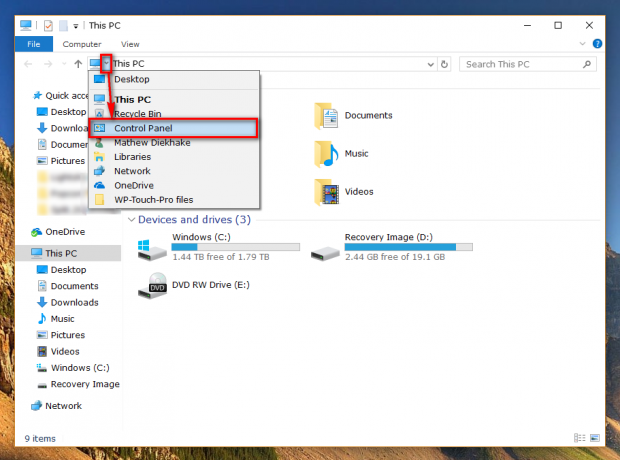Open the Computer ribbon tab
The width and height of the screenshot is (620, 460).
(x=82, y=44)
